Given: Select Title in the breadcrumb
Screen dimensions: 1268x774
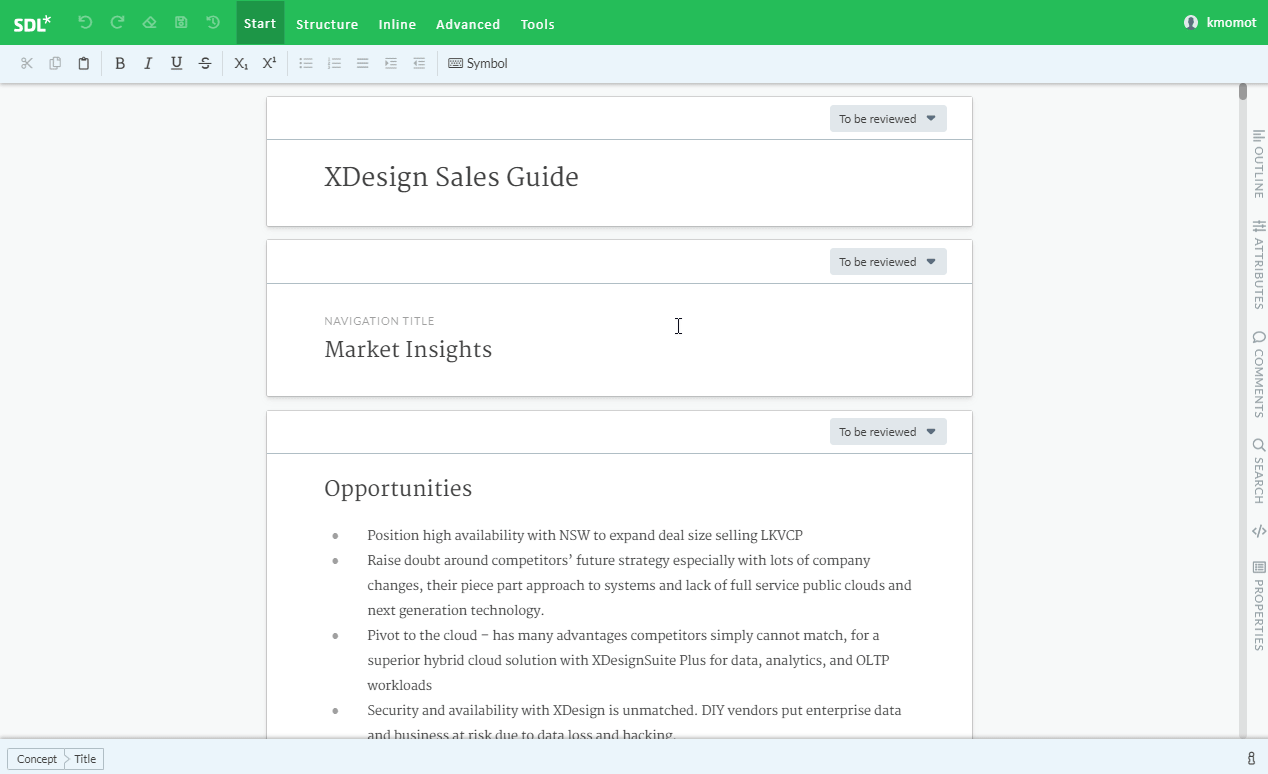Looking at the screenshot, I should point(85,759).
